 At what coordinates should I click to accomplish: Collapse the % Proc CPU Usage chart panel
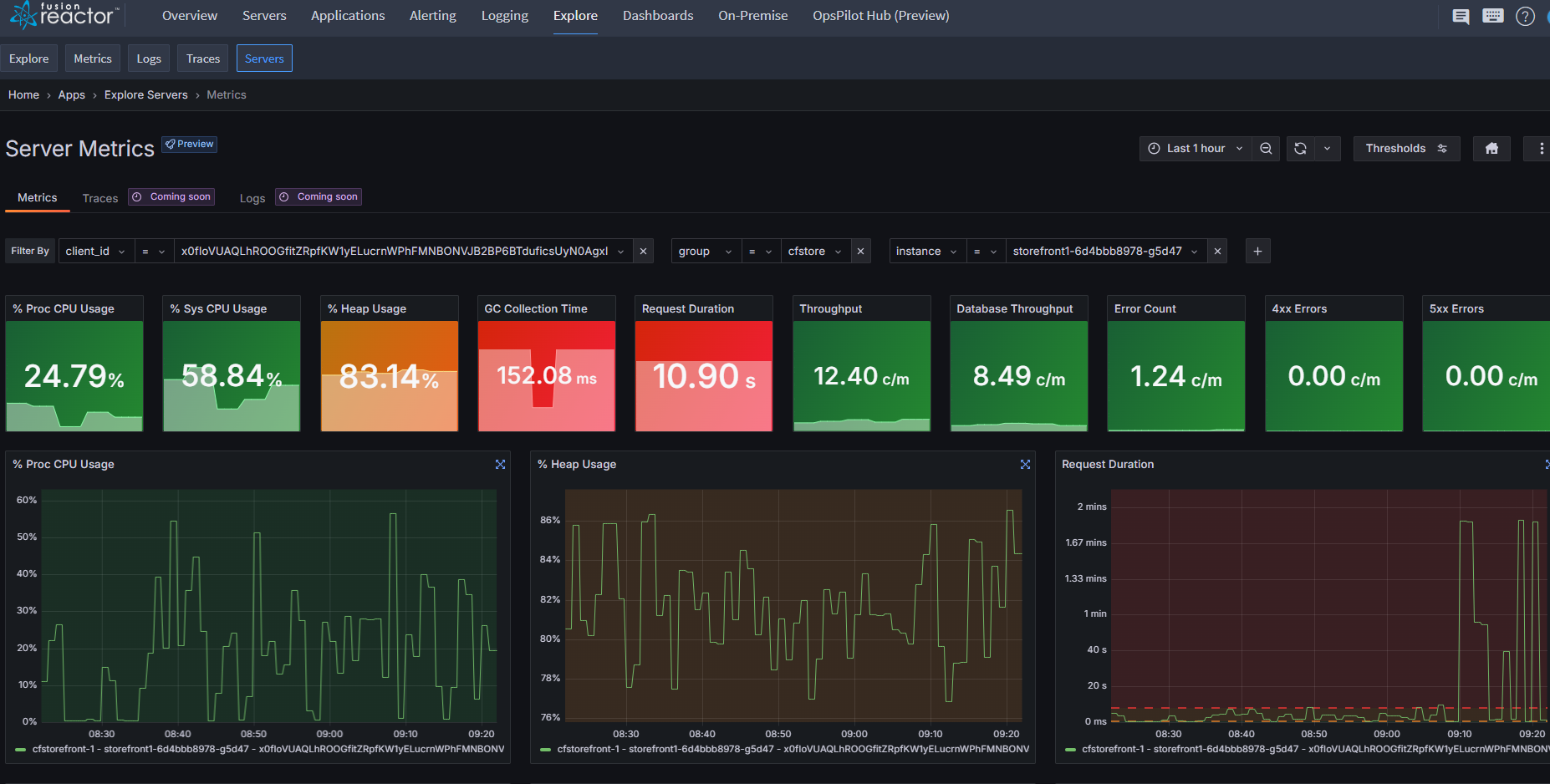(x=500, y=465)
